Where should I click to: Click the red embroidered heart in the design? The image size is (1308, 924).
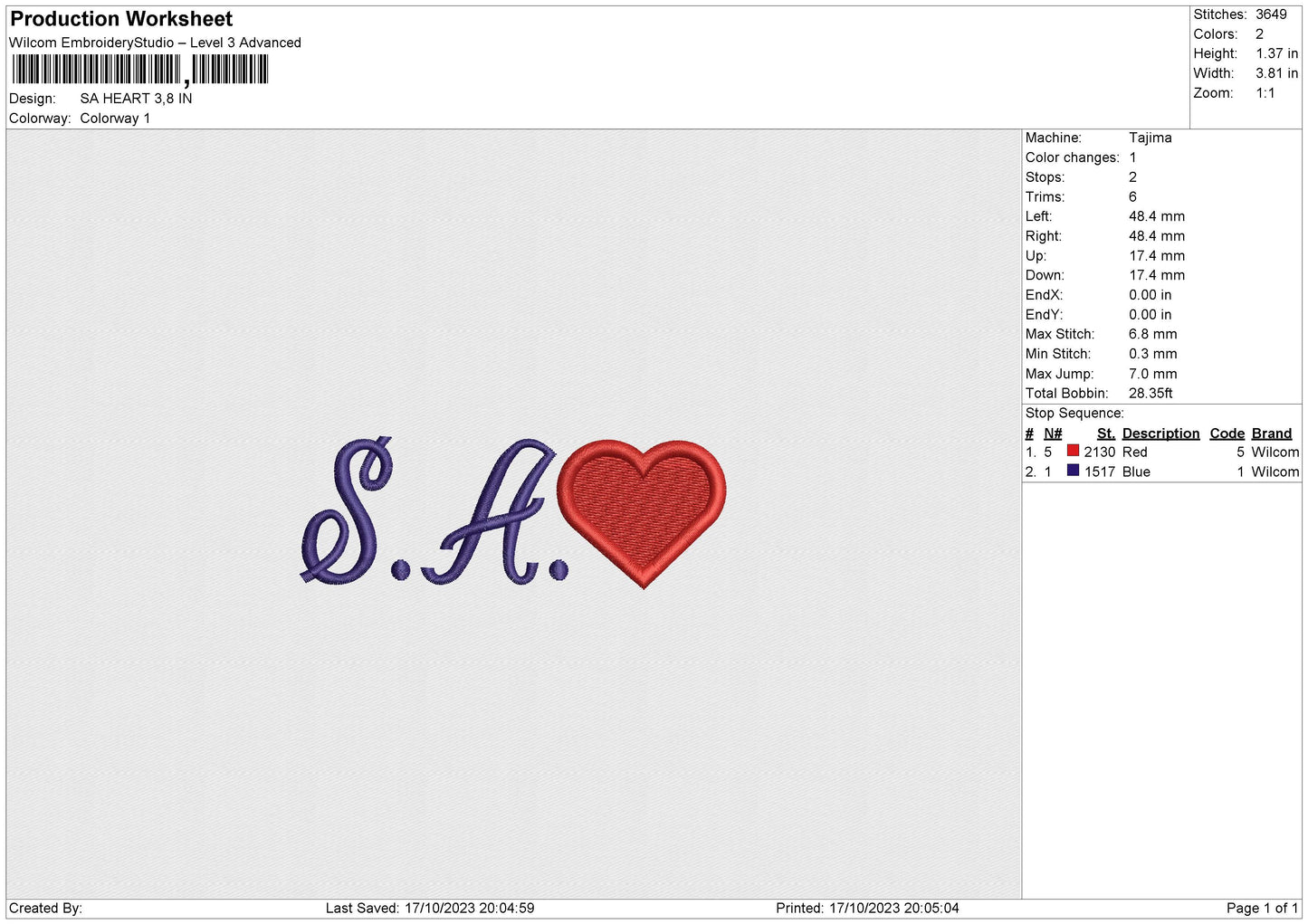click(x=642, y=513)
